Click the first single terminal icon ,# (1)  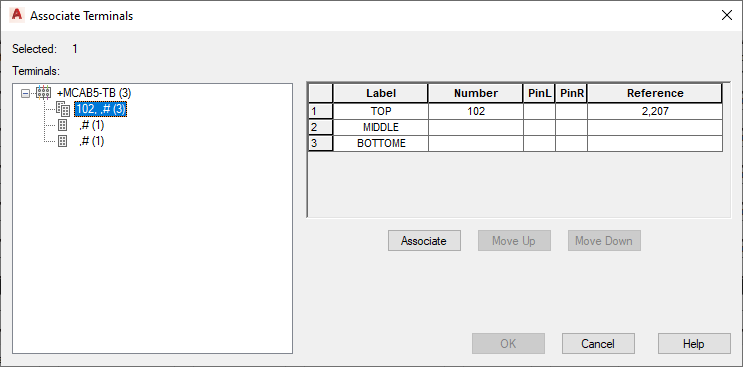coord(62,125)
